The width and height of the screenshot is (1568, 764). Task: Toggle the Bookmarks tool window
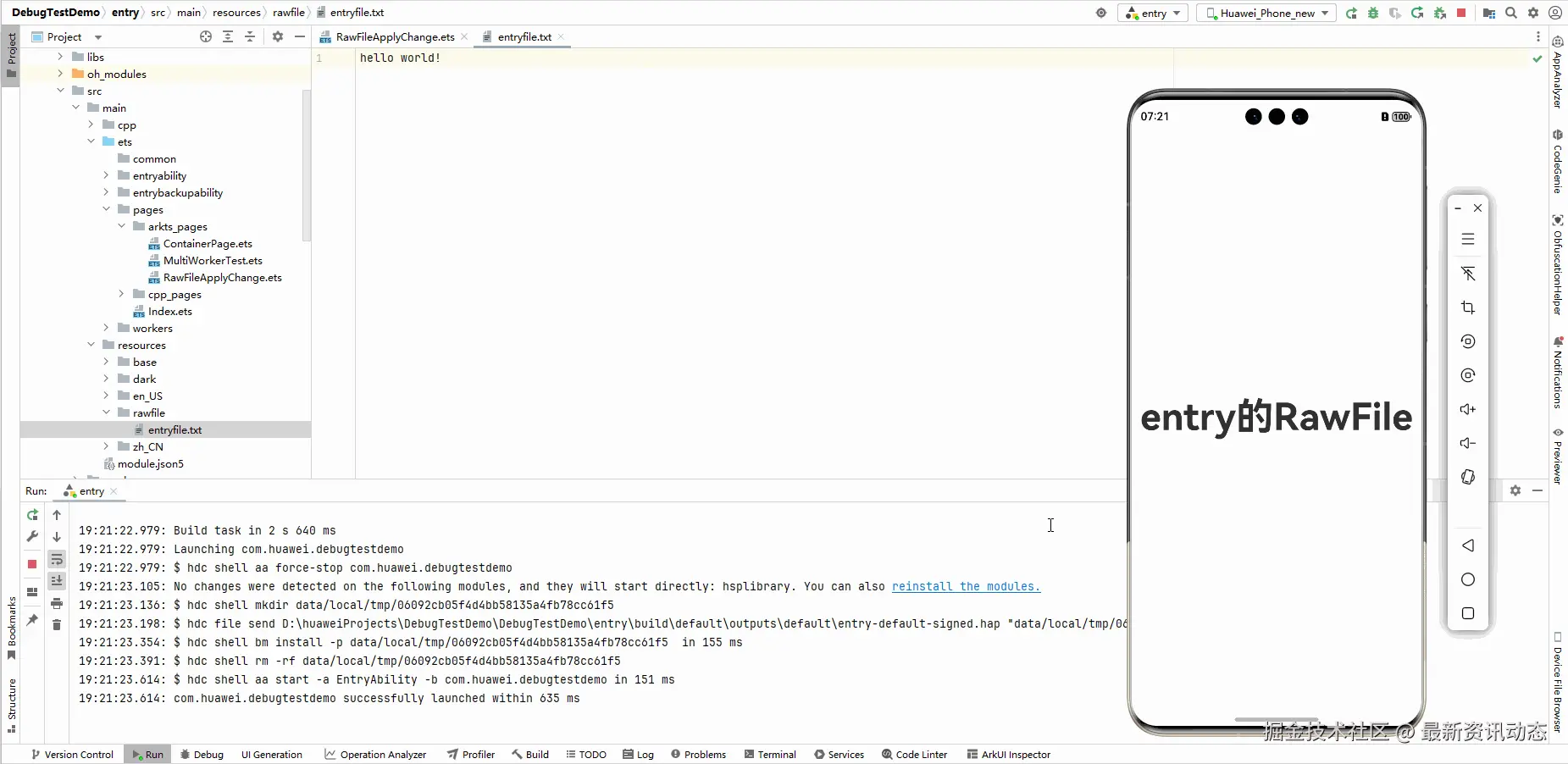click(x=11, y=628)
